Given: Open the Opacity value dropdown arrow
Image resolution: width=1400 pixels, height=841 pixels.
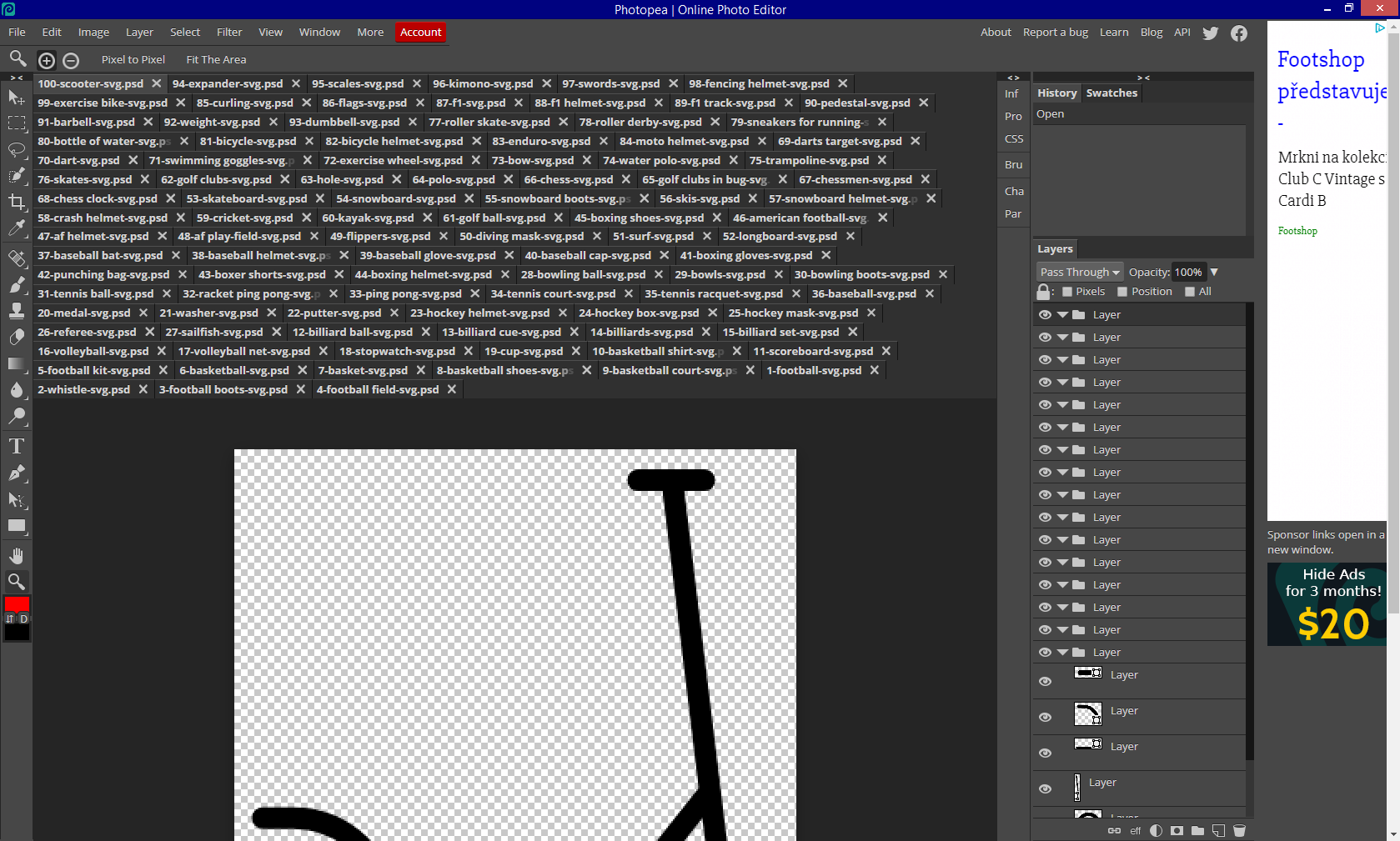Looking at the screenshot, I should [1214, 272].
